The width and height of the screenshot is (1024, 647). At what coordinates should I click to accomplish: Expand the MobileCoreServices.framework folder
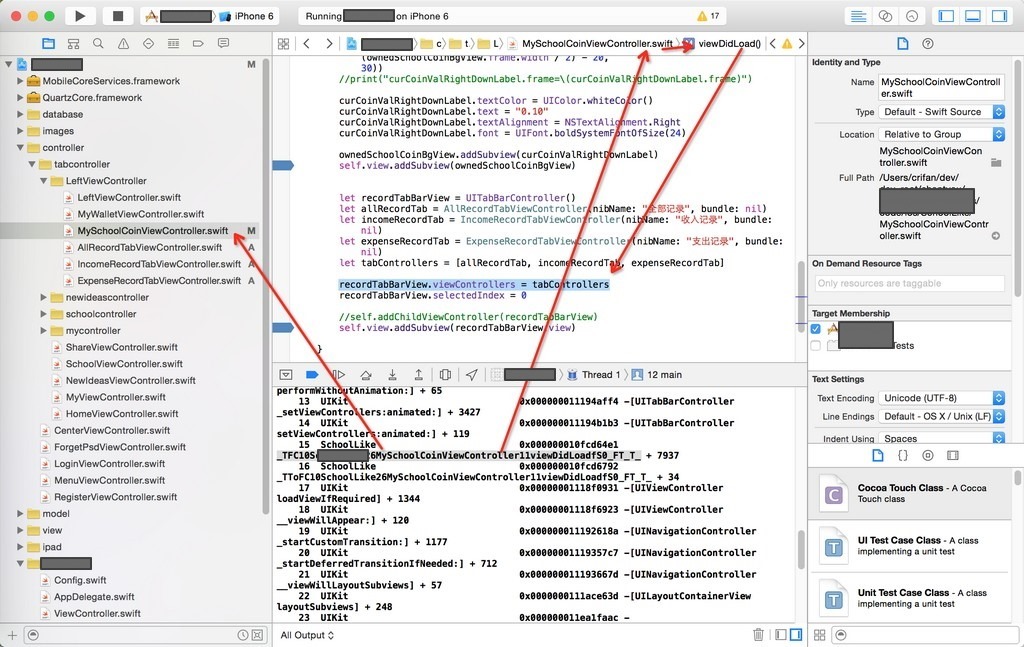point(20,81)
